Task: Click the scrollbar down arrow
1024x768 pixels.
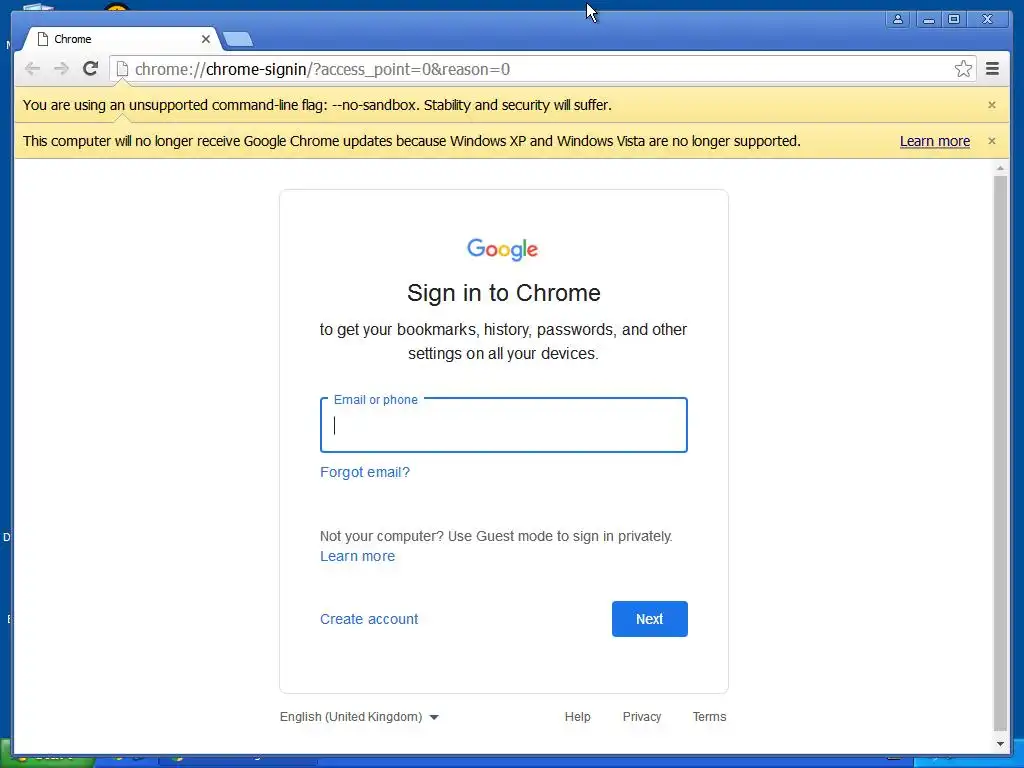Action: (1000, 744)
